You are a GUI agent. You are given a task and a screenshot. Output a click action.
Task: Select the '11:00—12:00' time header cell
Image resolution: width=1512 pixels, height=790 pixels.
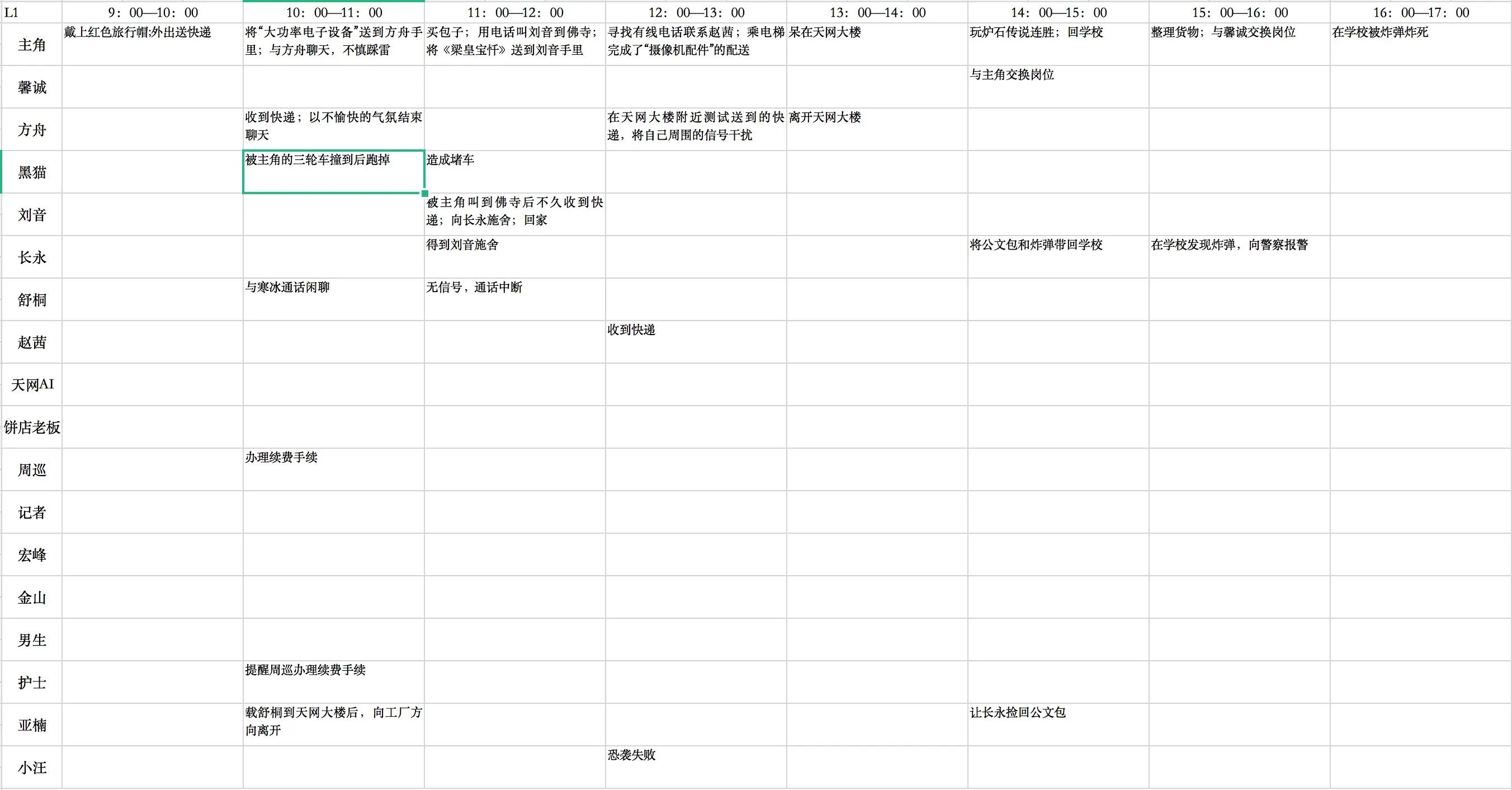click(x=515, y=12)
